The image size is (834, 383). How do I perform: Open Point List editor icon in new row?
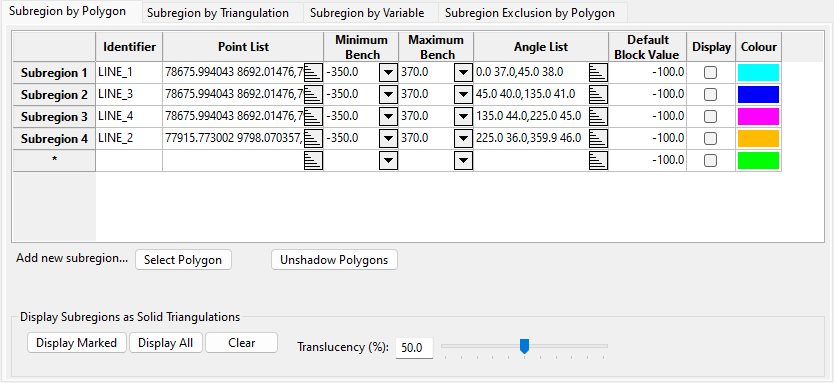pyautogui.click(x=313, y=160)
